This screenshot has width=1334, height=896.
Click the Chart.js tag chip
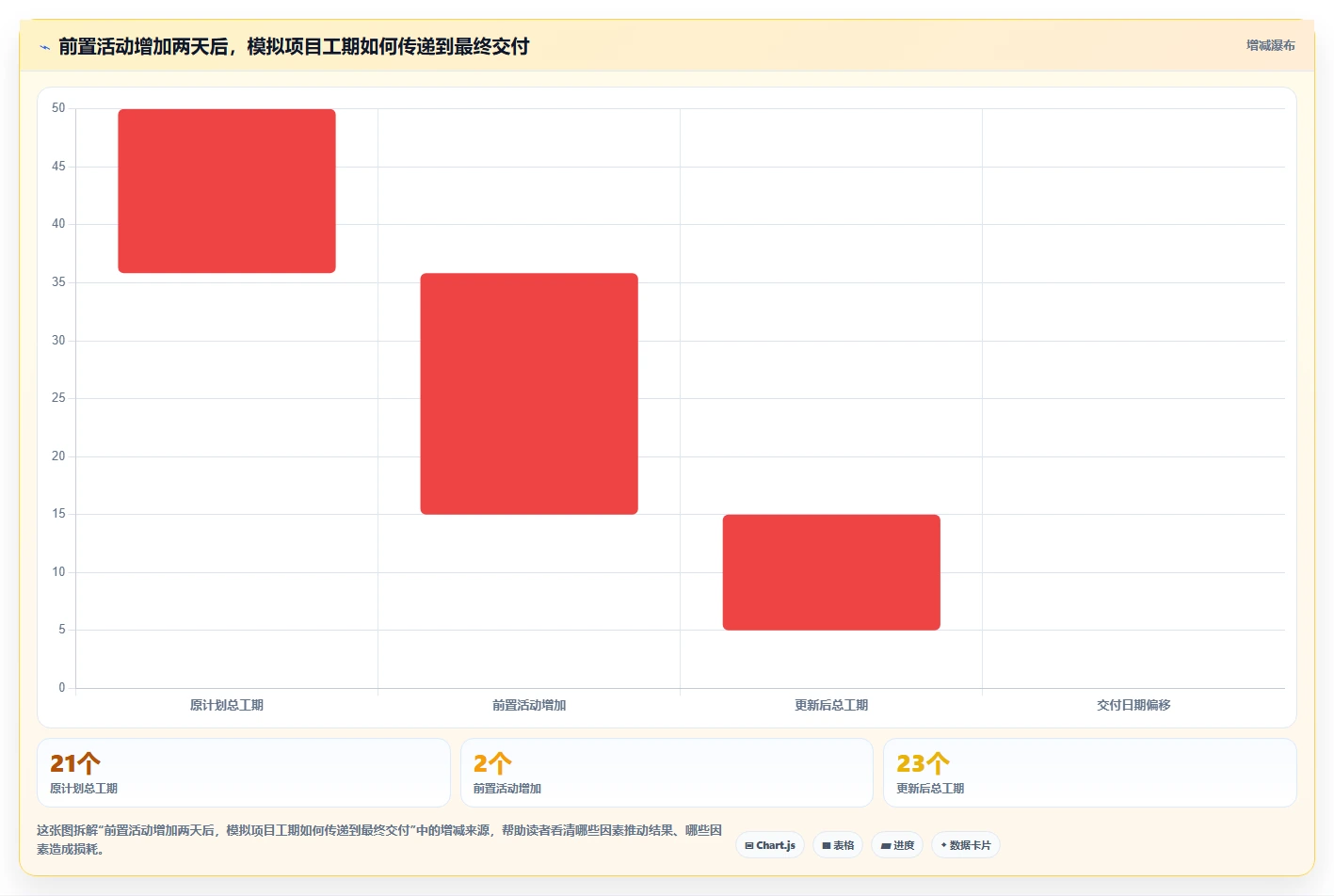[x=770, y=845]
